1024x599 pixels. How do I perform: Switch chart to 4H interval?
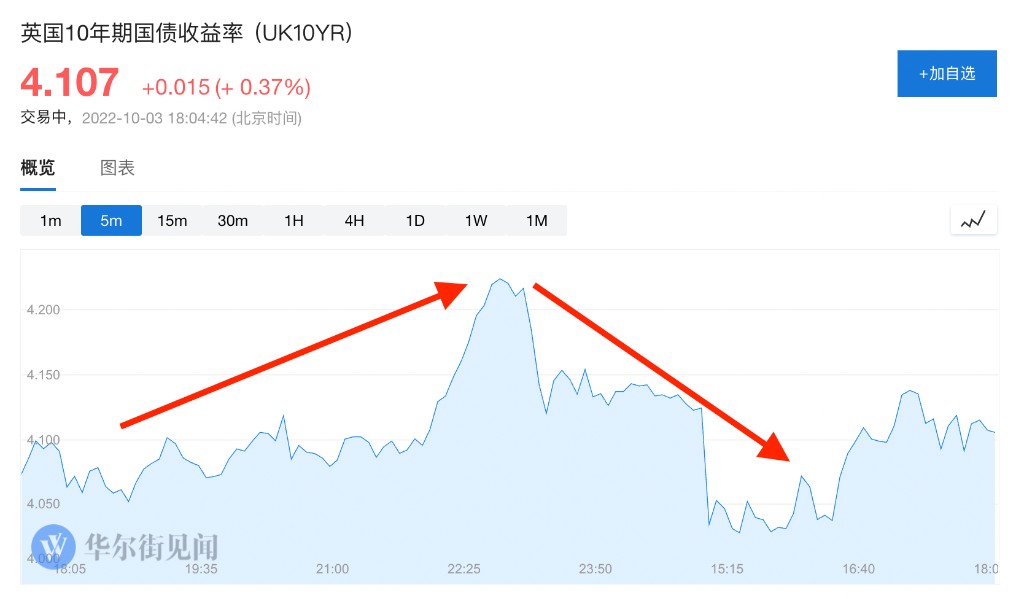point(354,221)
